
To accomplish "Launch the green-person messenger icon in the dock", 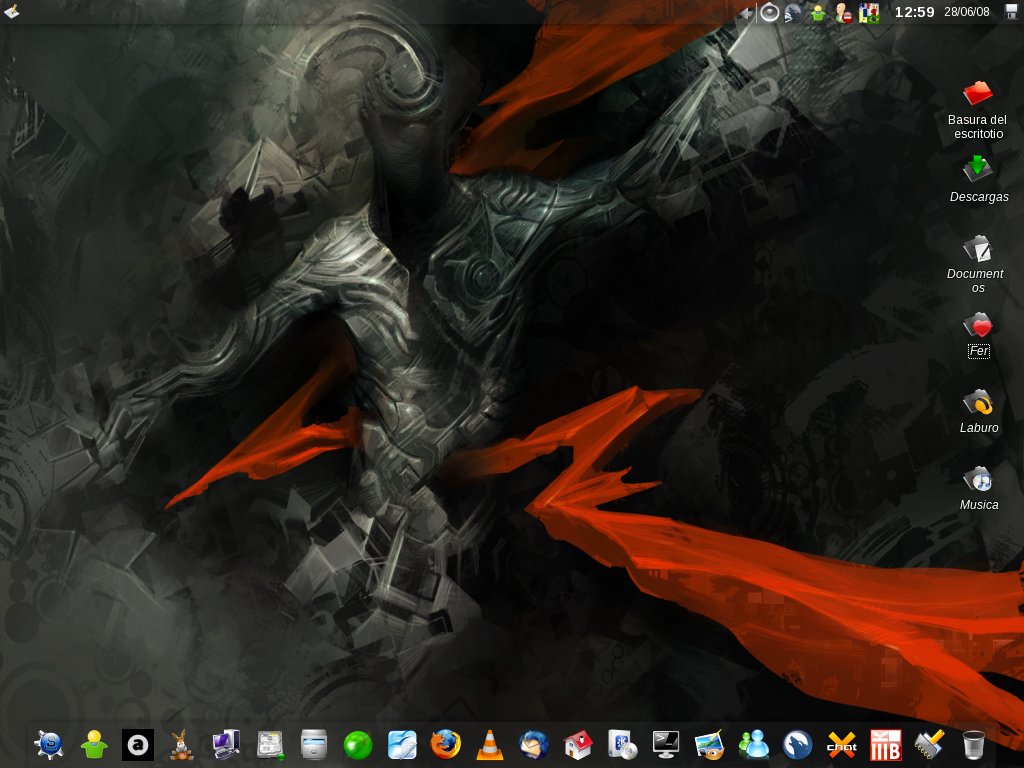I will tap(94, 744).
